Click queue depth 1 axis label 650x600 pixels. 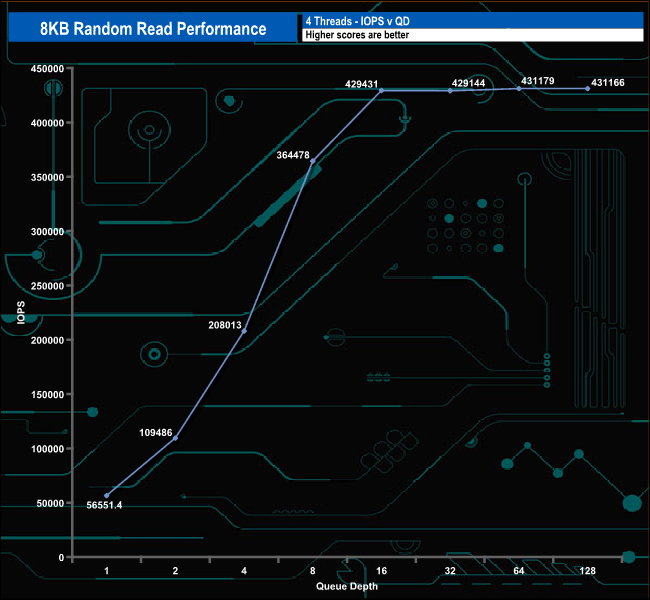point(107,571)
